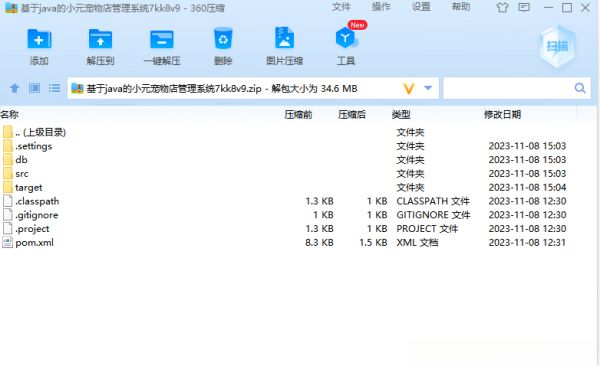
Task: Sort the list by the 修改日期 column header
Action: click(x=502, y=114)
